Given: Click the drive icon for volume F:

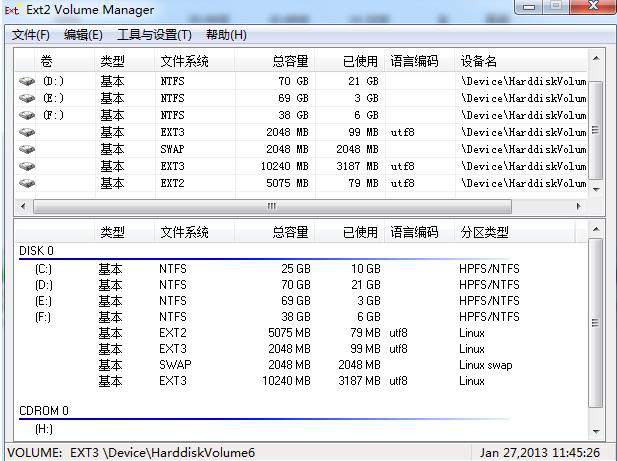Looking at the screenshot, I should click(x=27, y=115).
